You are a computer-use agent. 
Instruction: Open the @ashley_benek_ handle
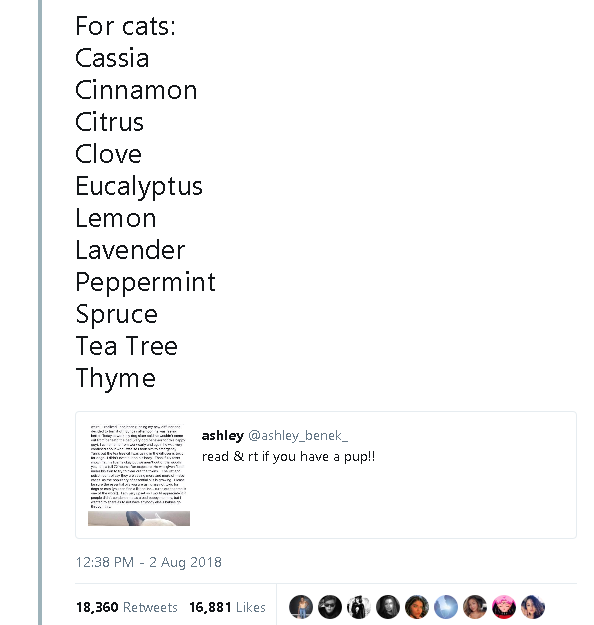coord(298,436)
